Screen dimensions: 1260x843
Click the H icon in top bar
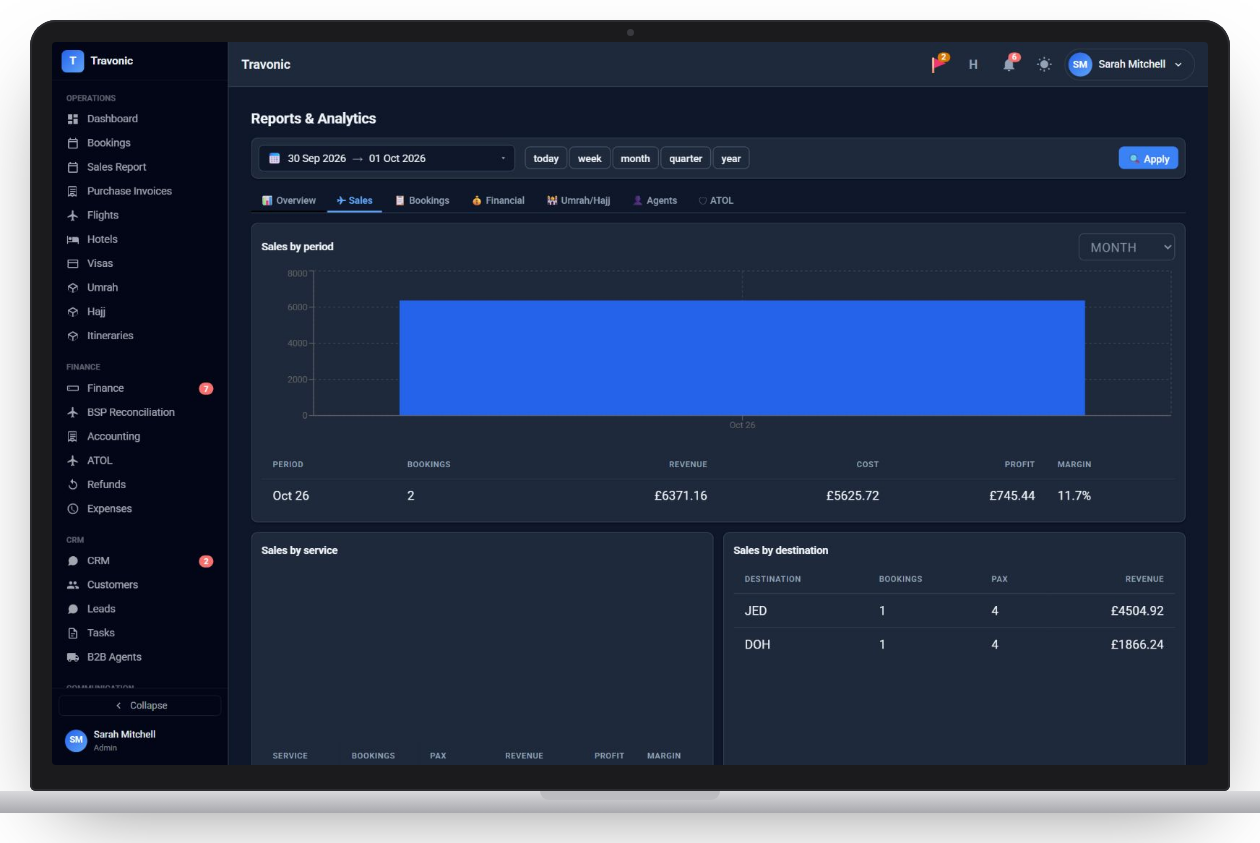(x=973, y=64)
